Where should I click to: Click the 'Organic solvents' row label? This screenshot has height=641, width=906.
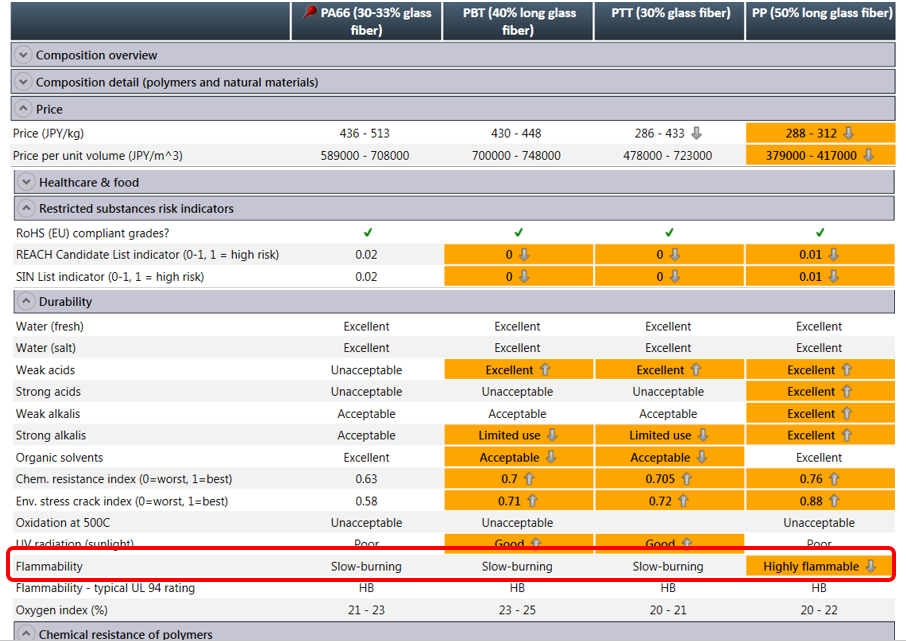(60, 458)
